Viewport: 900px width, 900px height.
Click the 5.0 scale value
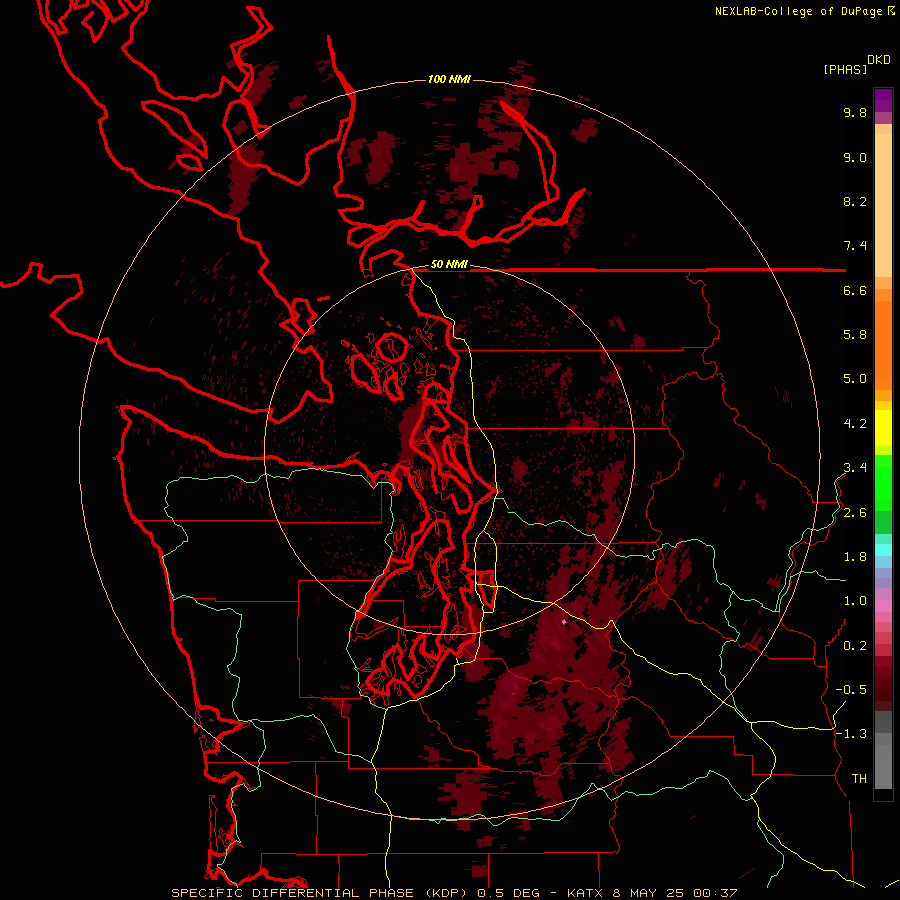click(855, 379)
